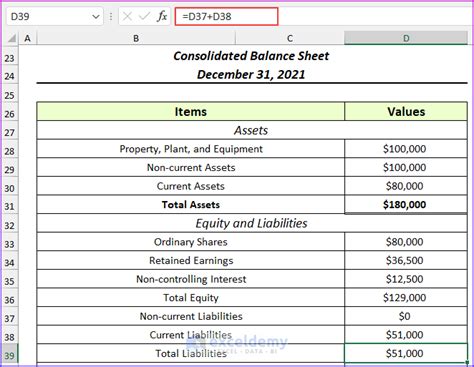
Task: Select the $51,000 Current Liabilities value
Action: 406,335
